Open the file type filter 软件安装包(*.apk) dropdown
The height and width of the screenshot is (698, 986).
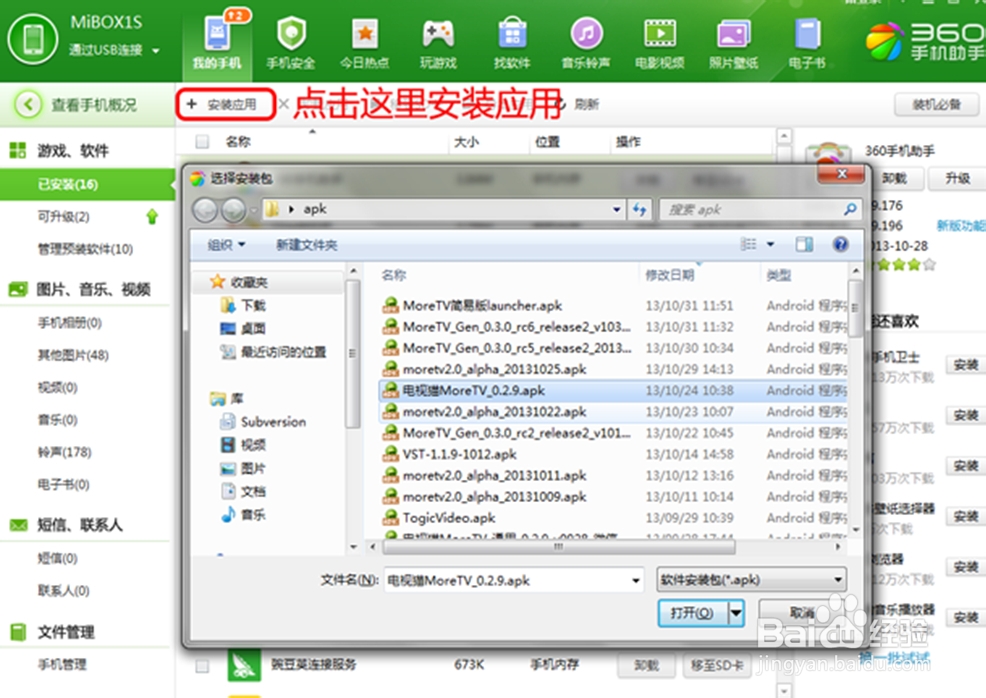(751, 580)
